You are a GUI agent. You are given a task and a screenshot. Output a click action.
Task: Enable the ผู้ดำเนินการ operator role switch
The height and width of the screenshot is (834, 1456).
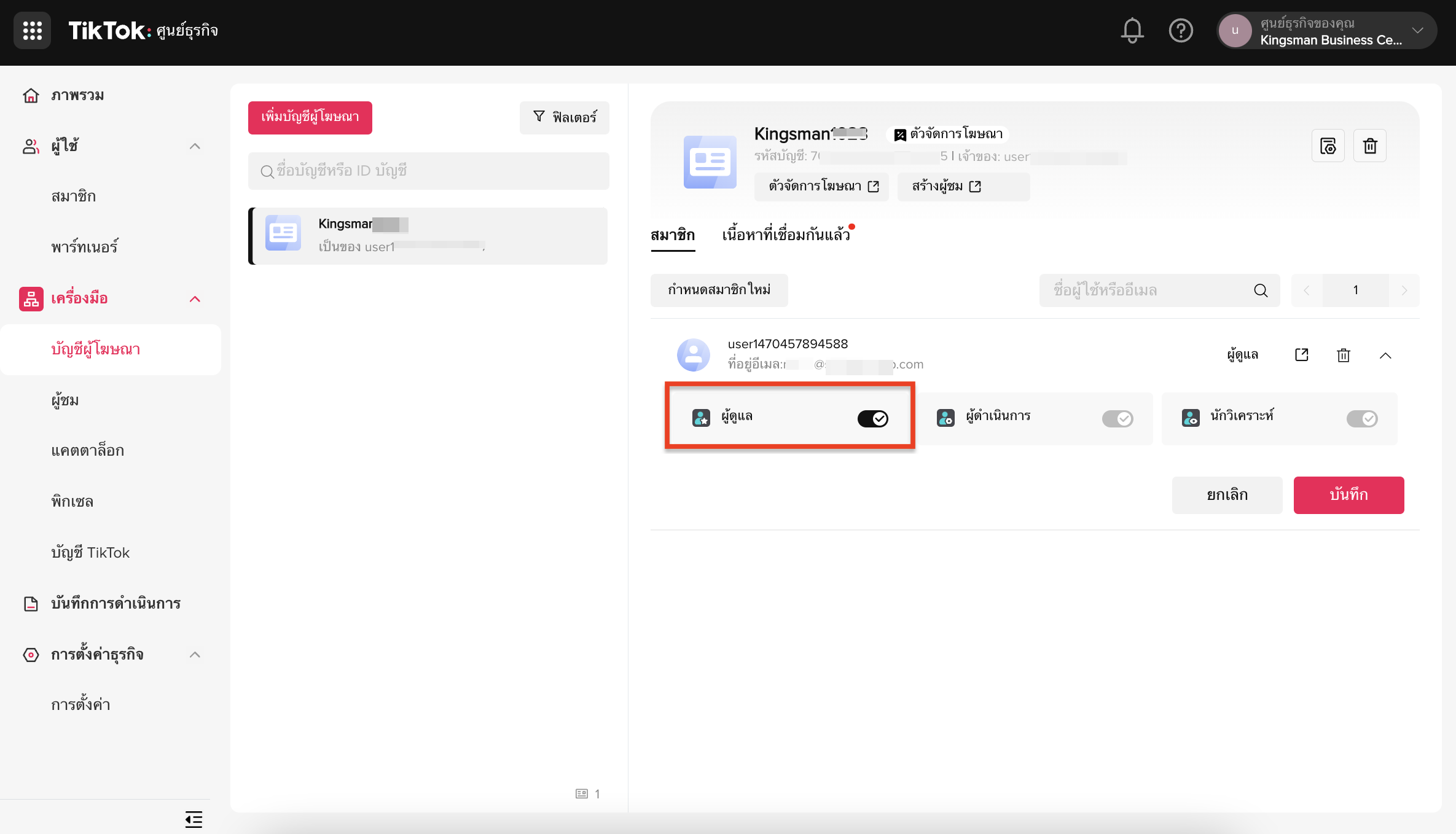(1117, 418)
